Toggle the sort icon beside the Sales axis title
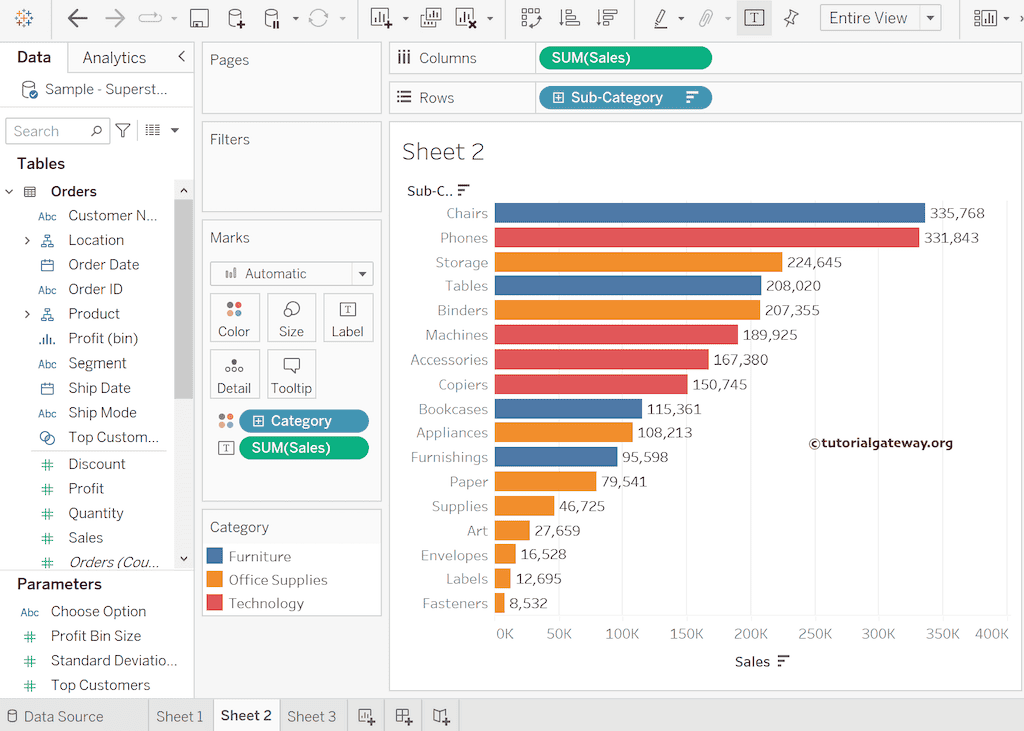Screen dimensions: 1024x731 coord(783,661)
